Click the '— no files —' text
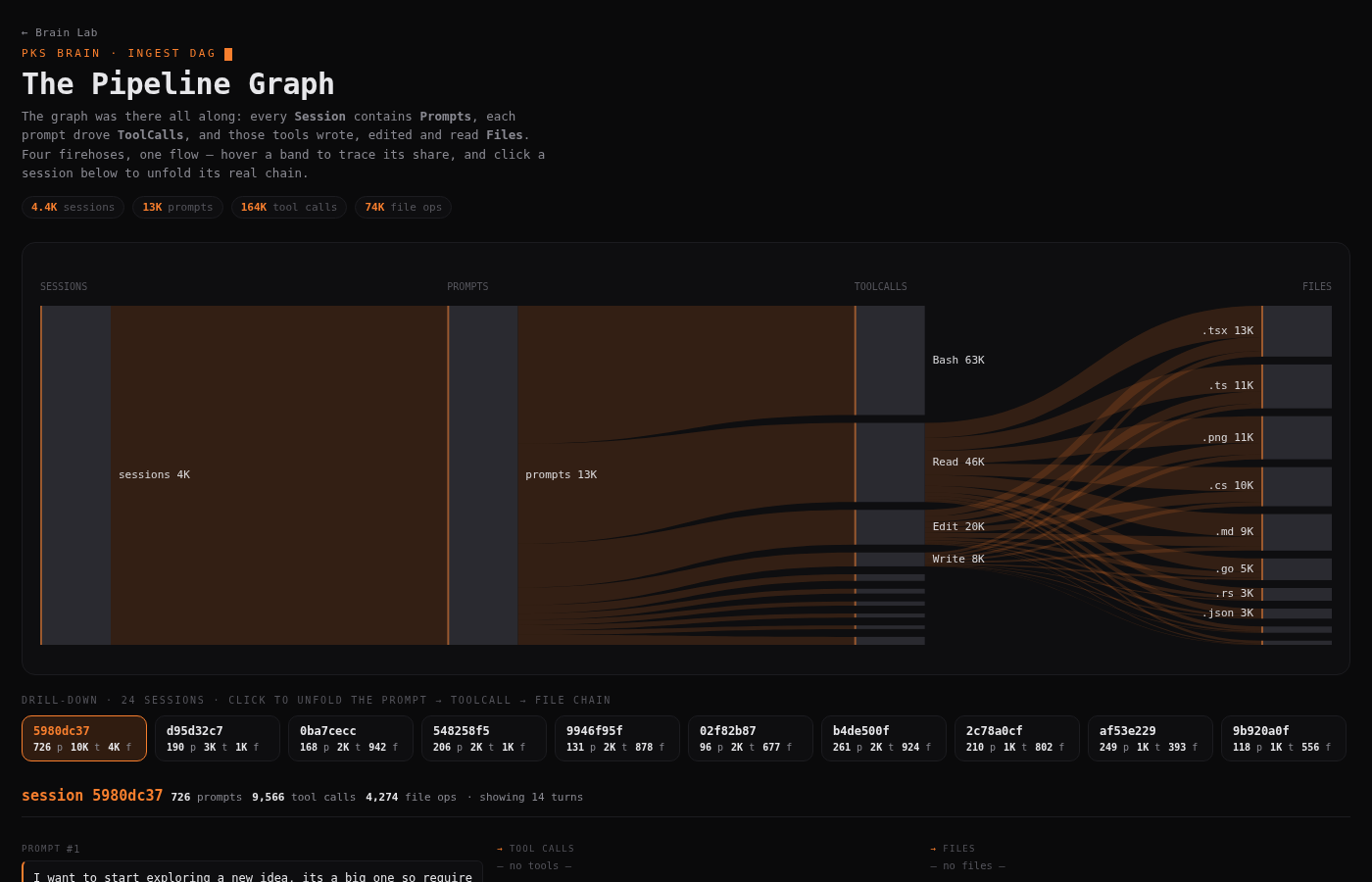Image resolution: width=1372 pixels, height=882 pixels. tap(968, 865)
